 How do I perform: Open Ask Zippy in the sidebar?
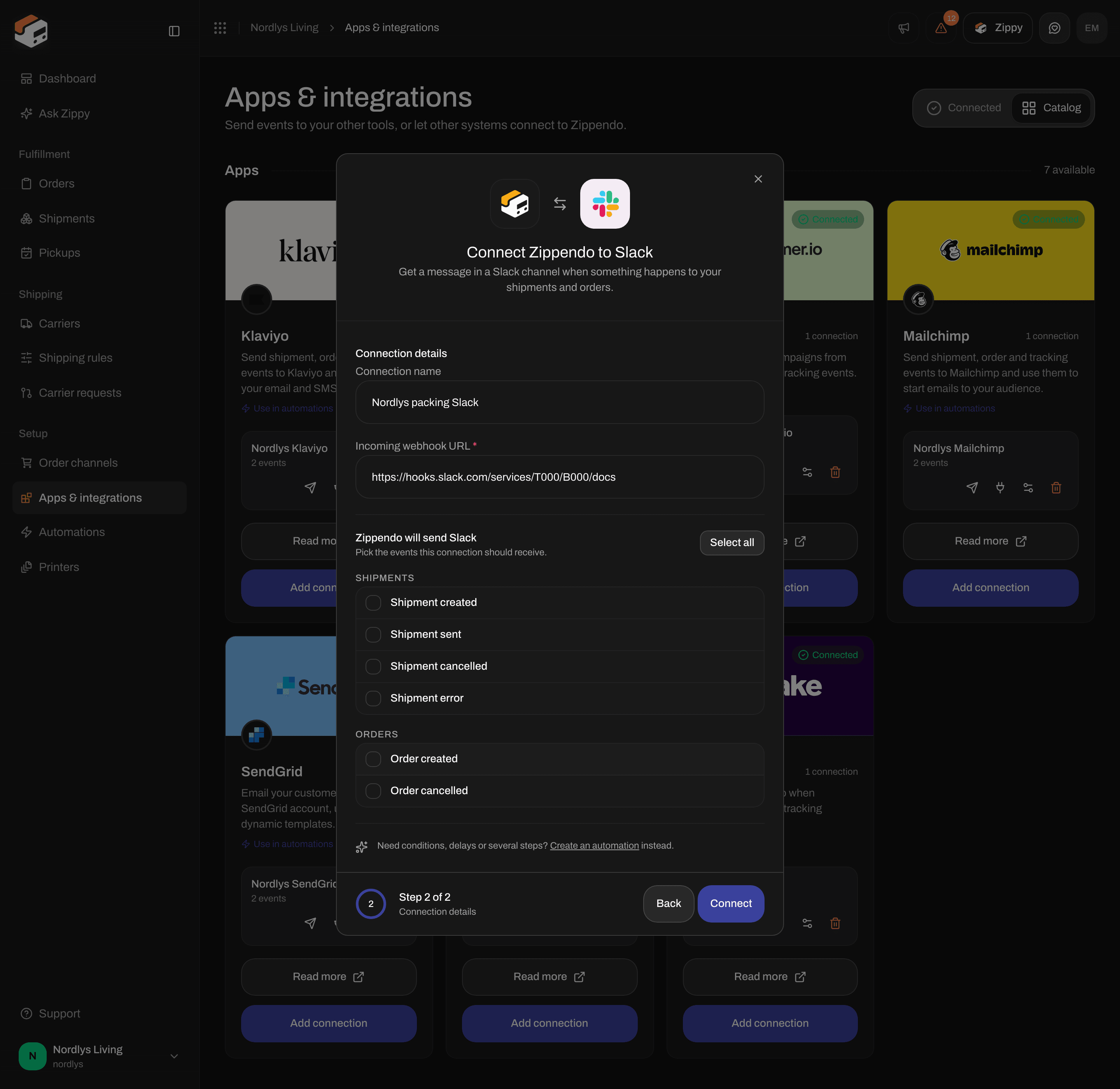pyautogui.click(x=99, y=113)
